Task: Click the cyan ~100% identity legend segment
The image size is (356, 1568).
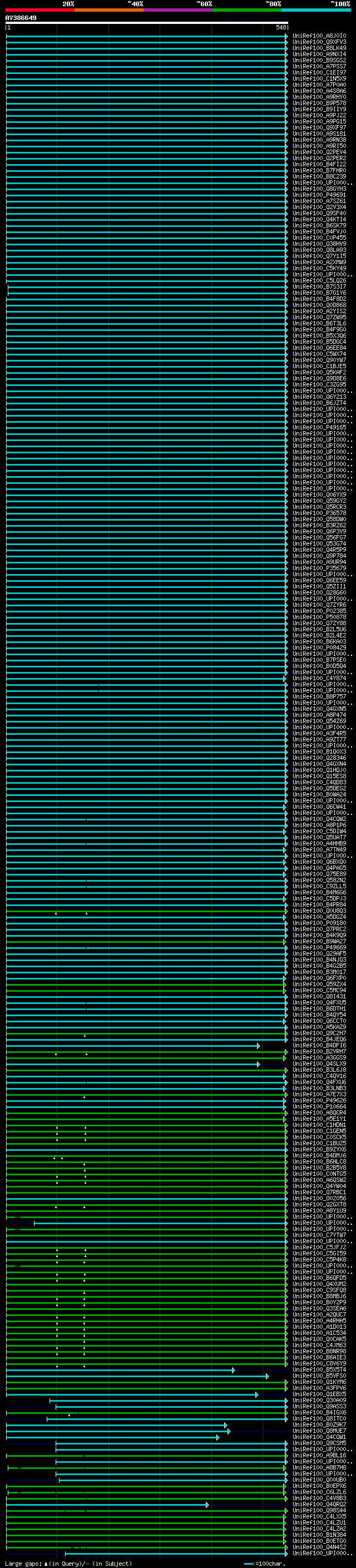Action: click(x=316, y=10)
